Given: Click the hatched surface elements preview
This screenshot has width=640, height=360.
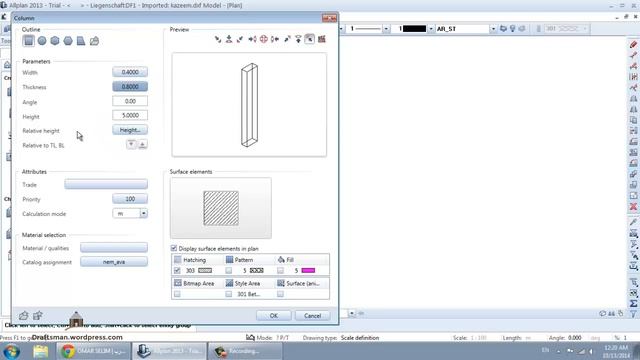Looking at the screenshot, I should [x=221, y=208].
